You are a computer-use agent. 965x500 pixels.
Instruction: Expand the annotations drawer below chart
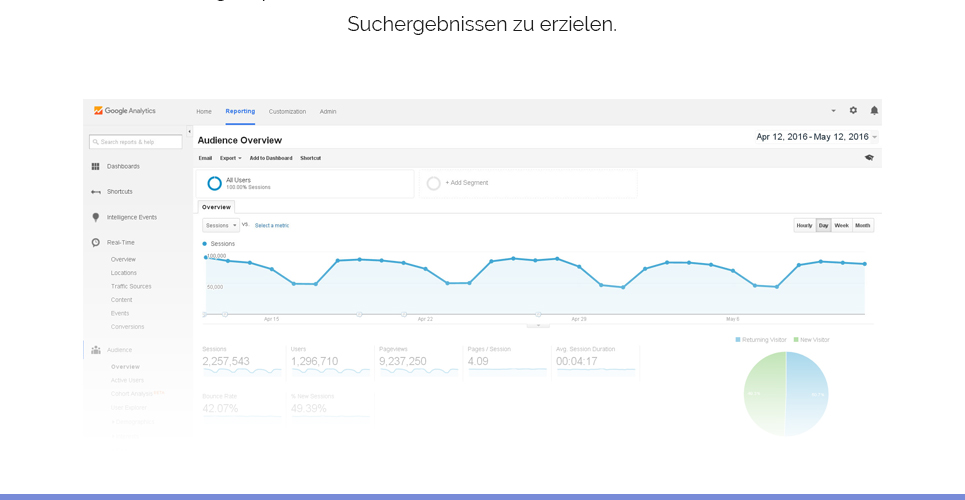pyautogui.click(x=538, y=325)
